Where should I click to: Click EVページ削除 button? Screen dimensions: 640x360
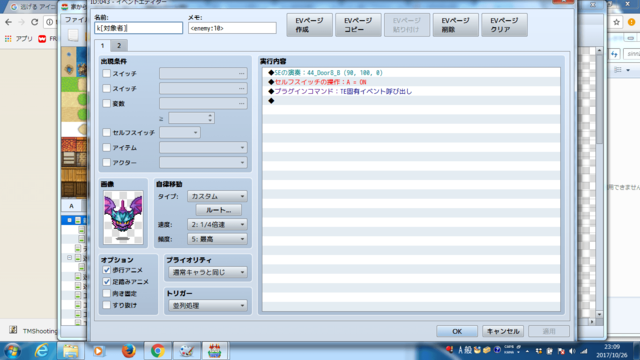456,25
